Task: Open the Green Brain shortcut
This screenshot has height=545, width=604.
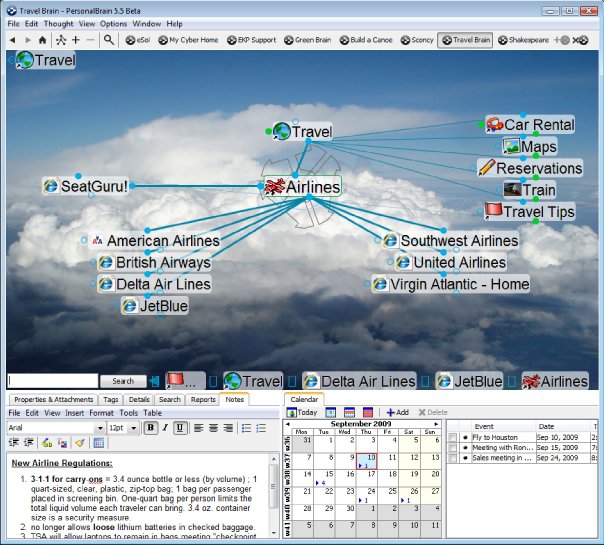Action: pos(307,40)
